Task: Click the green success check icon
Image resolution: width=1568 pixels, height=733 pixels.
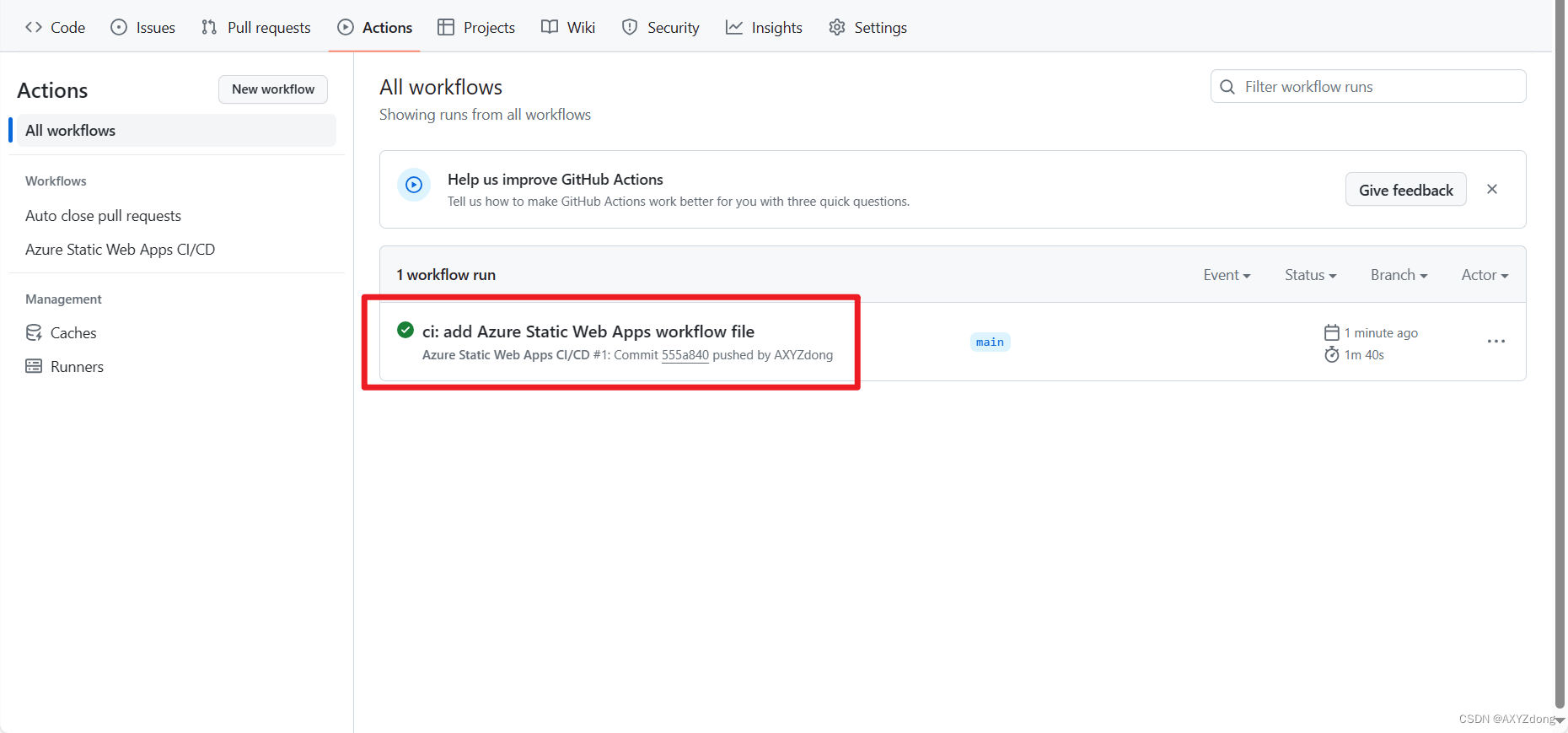Action: coord(405,330)
